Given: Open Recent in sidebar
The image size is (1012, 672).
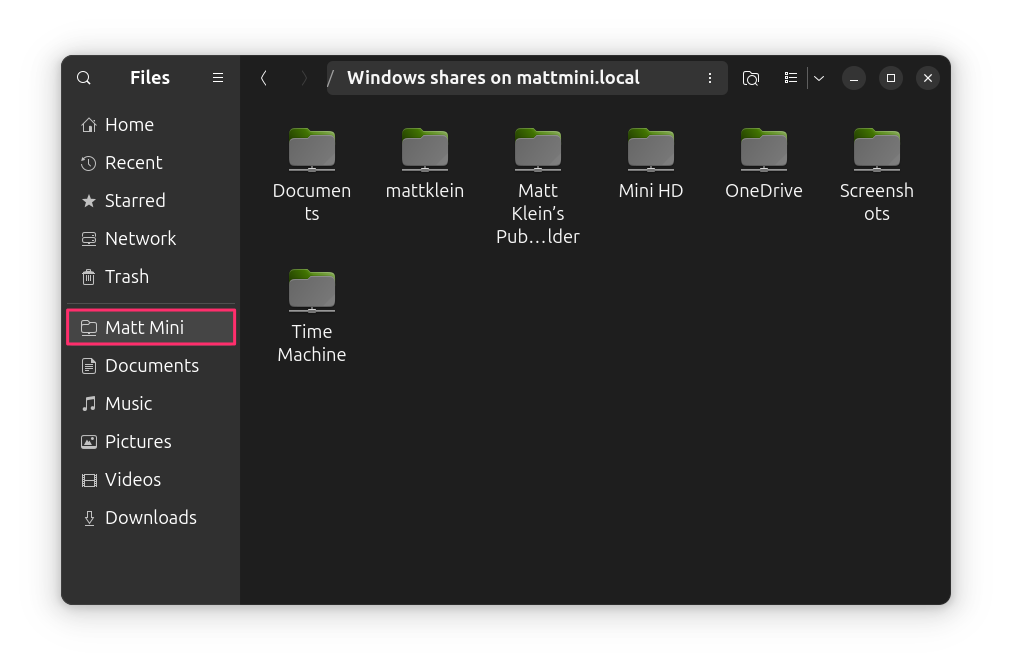Looking at the screenshot, I should 151,163.
